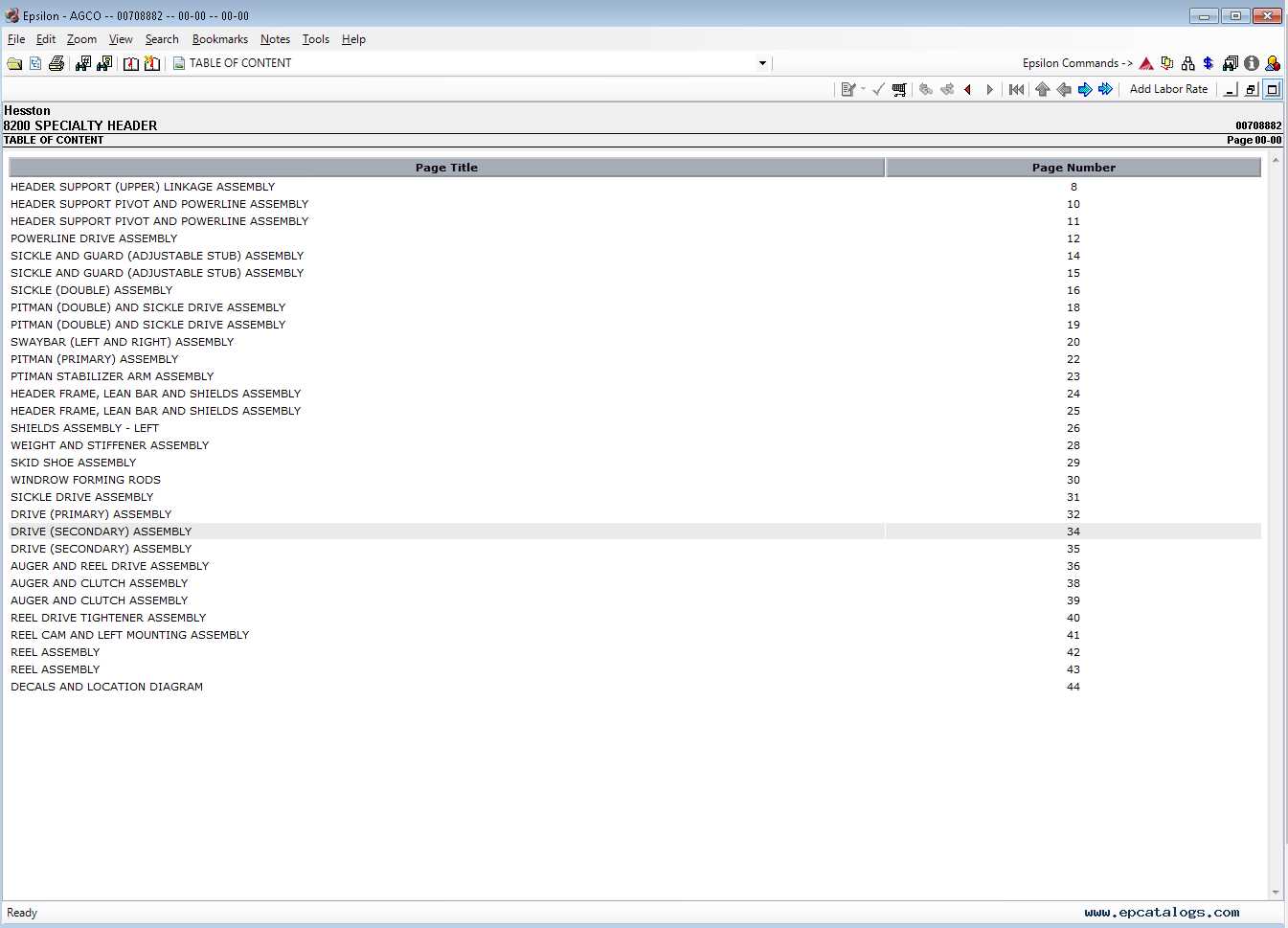Click the book with star bookmark icon
The height and width of the screenshot is (928, 1288).
click(x=152, y=63)
